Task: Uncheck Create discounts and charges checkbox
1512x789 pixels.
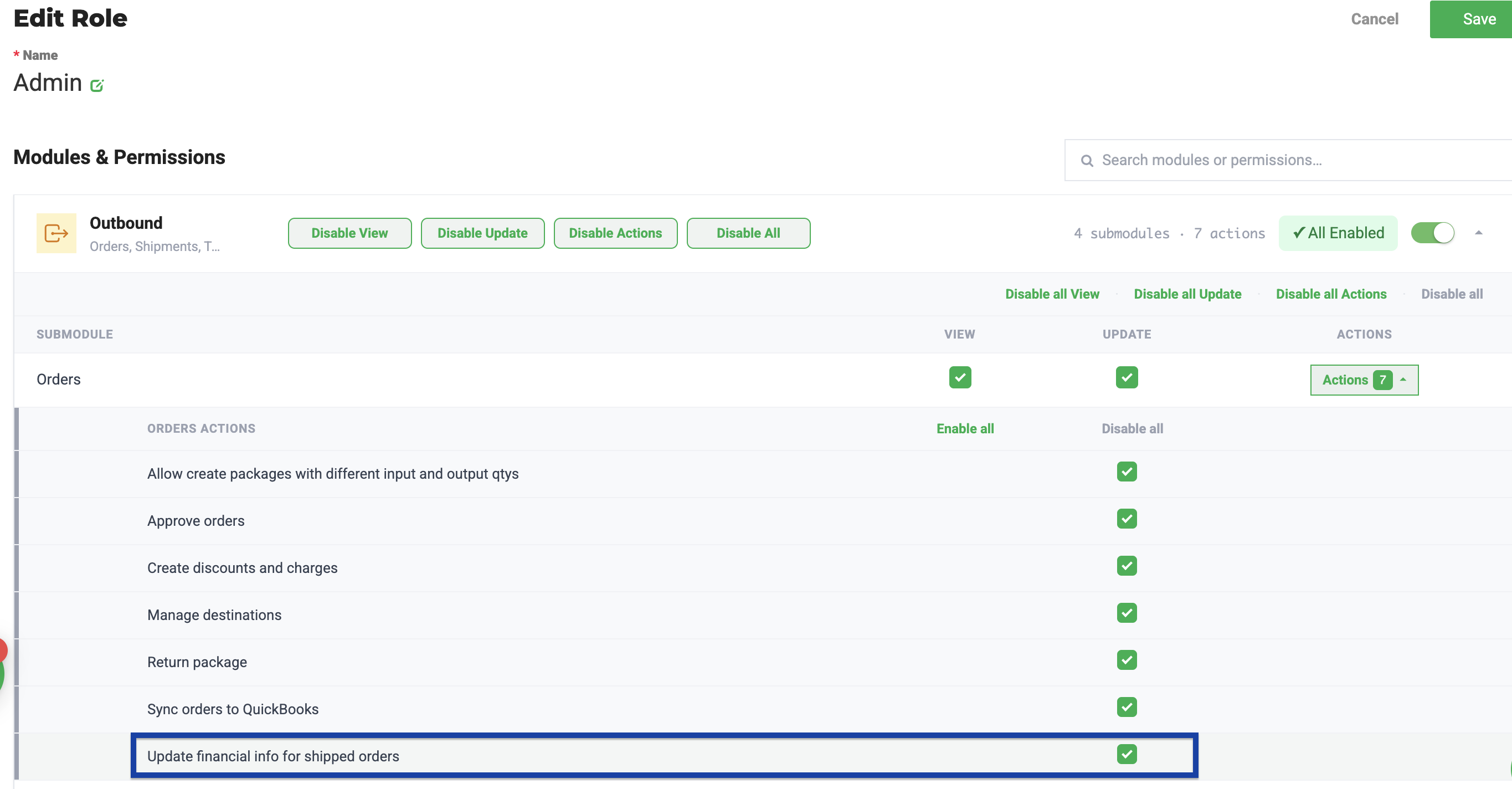Action: point(1127,566)
